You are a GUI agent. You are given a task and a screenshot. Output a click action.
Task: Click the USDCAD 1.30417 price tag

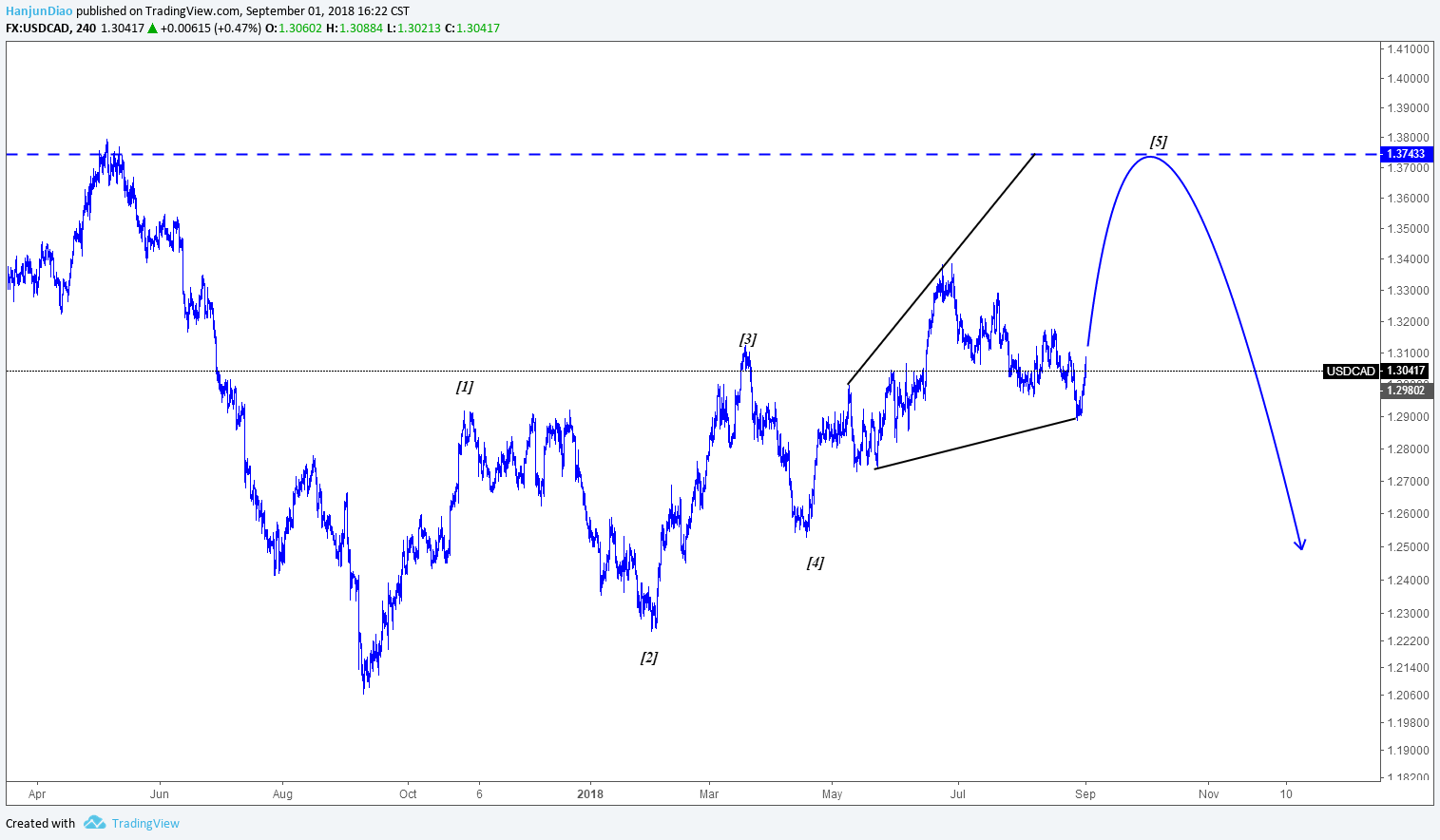[1376, 371]
